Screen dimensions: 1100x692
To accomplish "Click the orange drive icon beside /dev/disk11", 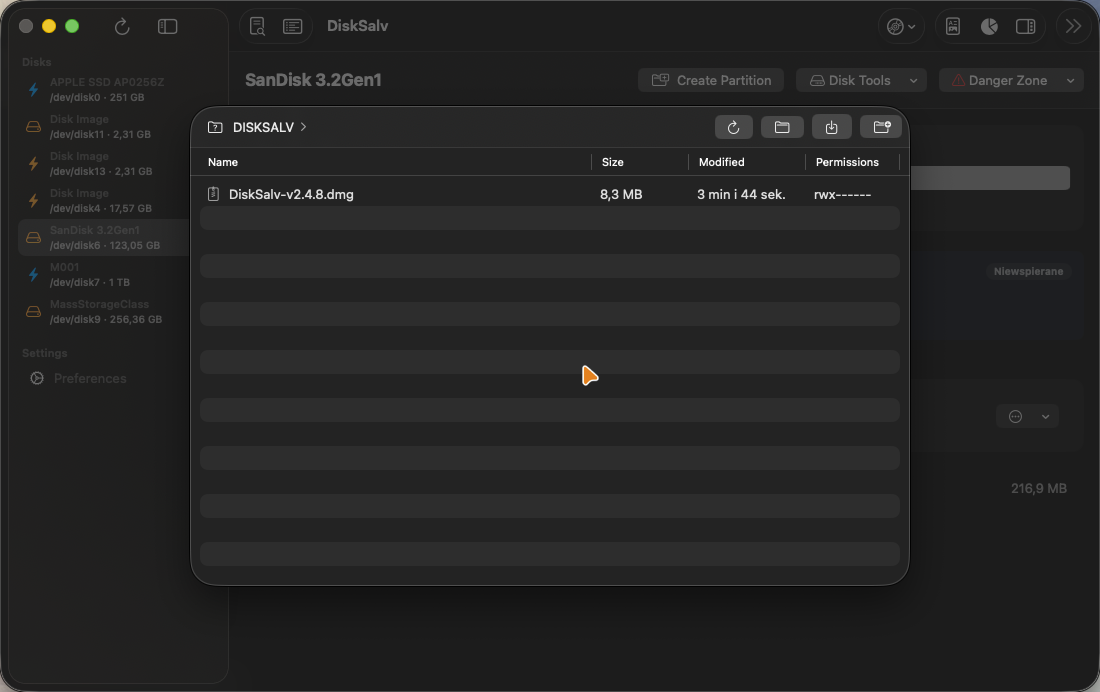I will pyautogui.click(x=33, y=127).
